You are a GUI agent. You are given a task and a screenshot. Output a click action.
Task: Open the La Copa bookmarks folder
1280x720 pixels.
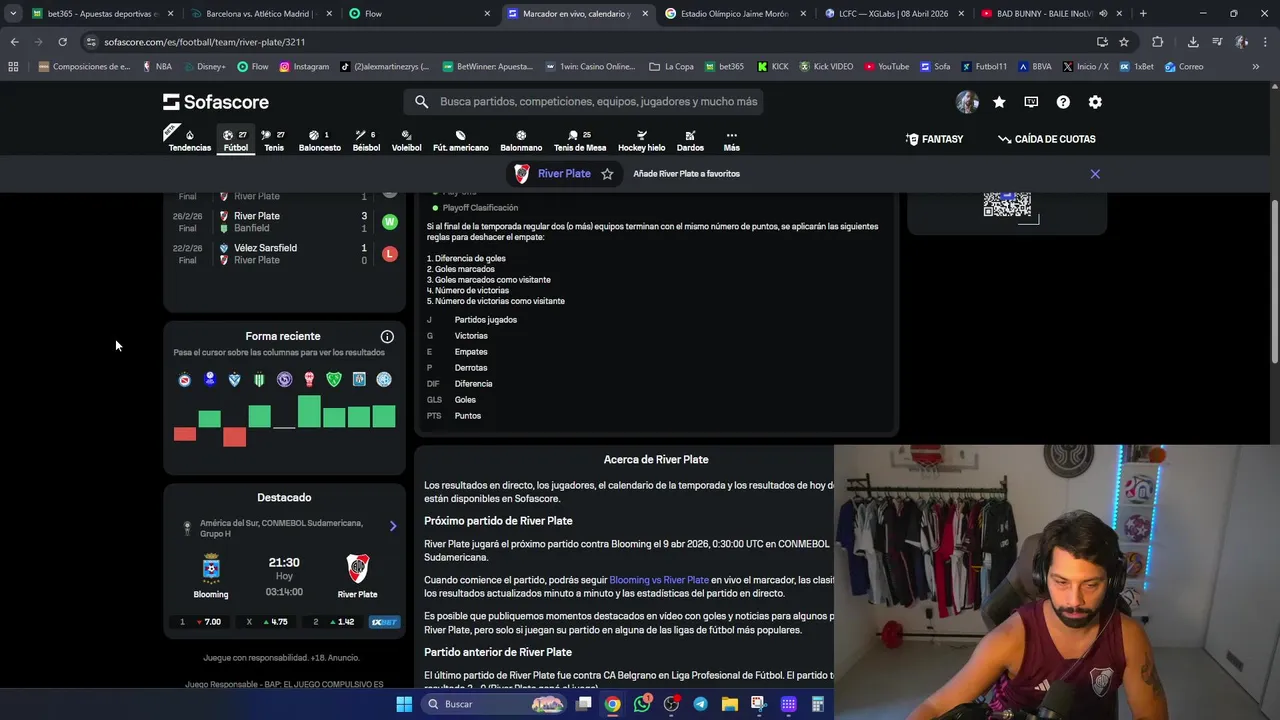[x=671, y=67]
